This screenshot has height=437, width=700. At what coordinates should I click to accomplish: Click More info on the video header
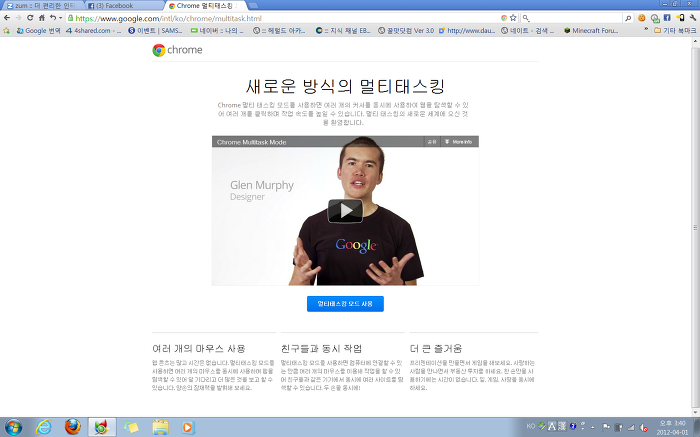459,142
